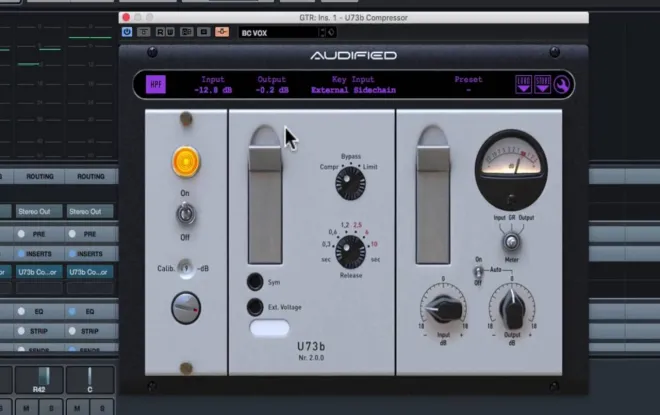Image resolution: width=660 pixels, height=415 pixels.
Task: Open the Store preset arrow icon
Action: pyautogui.click(x=542, y=84)
